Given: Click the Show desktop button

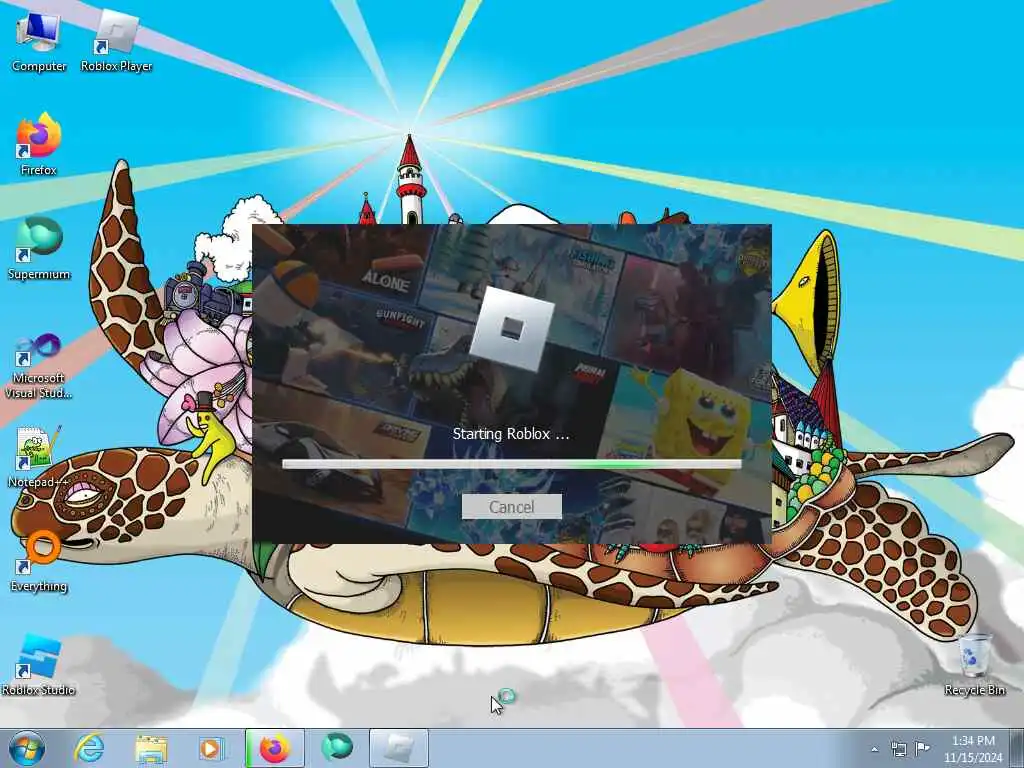Looking at the screenshot, I should tap(1017, 748).
